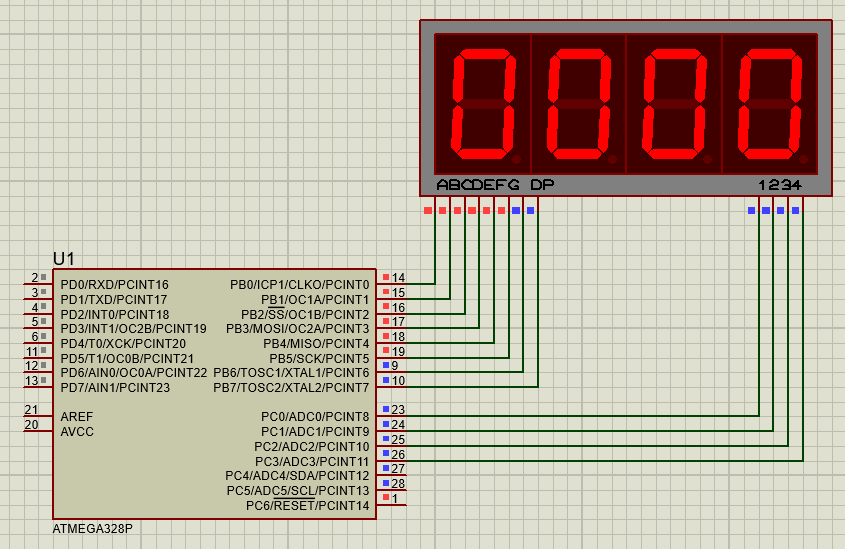
Task: Click the AVCC pin label
Action: pyautogui.click(x=77, y=431)
